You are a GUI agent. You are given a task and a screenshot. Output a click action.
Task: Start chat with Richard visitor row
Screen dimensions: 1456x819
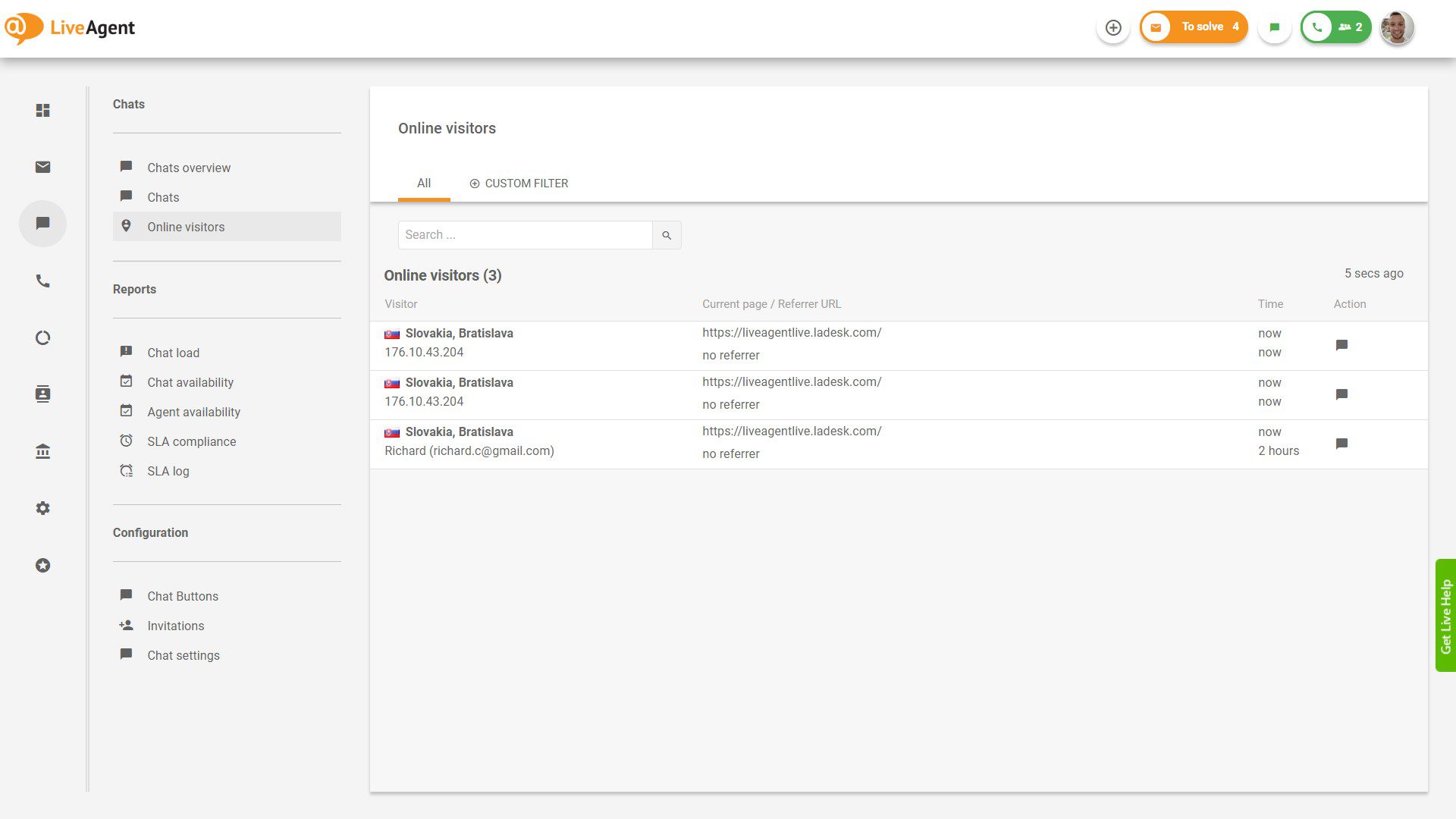point(1341,444)
